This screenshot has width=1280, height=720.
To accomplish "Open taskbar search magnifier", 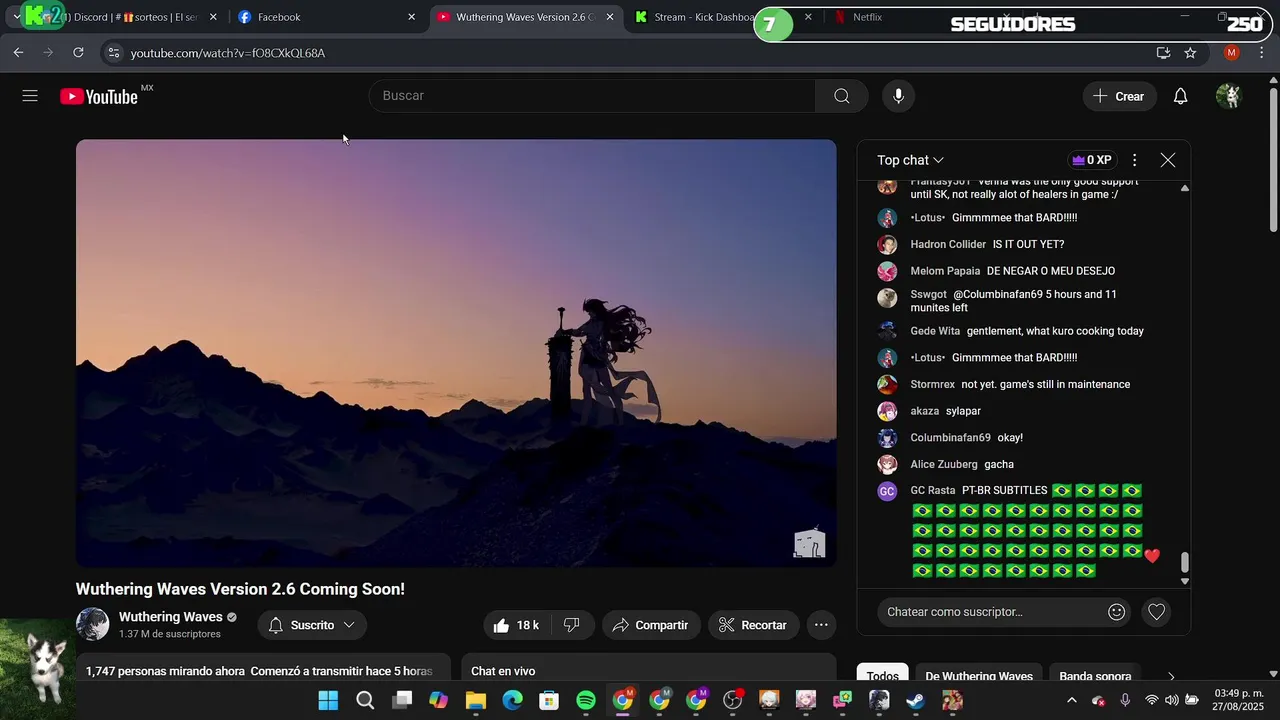I will tap(365, 701).
